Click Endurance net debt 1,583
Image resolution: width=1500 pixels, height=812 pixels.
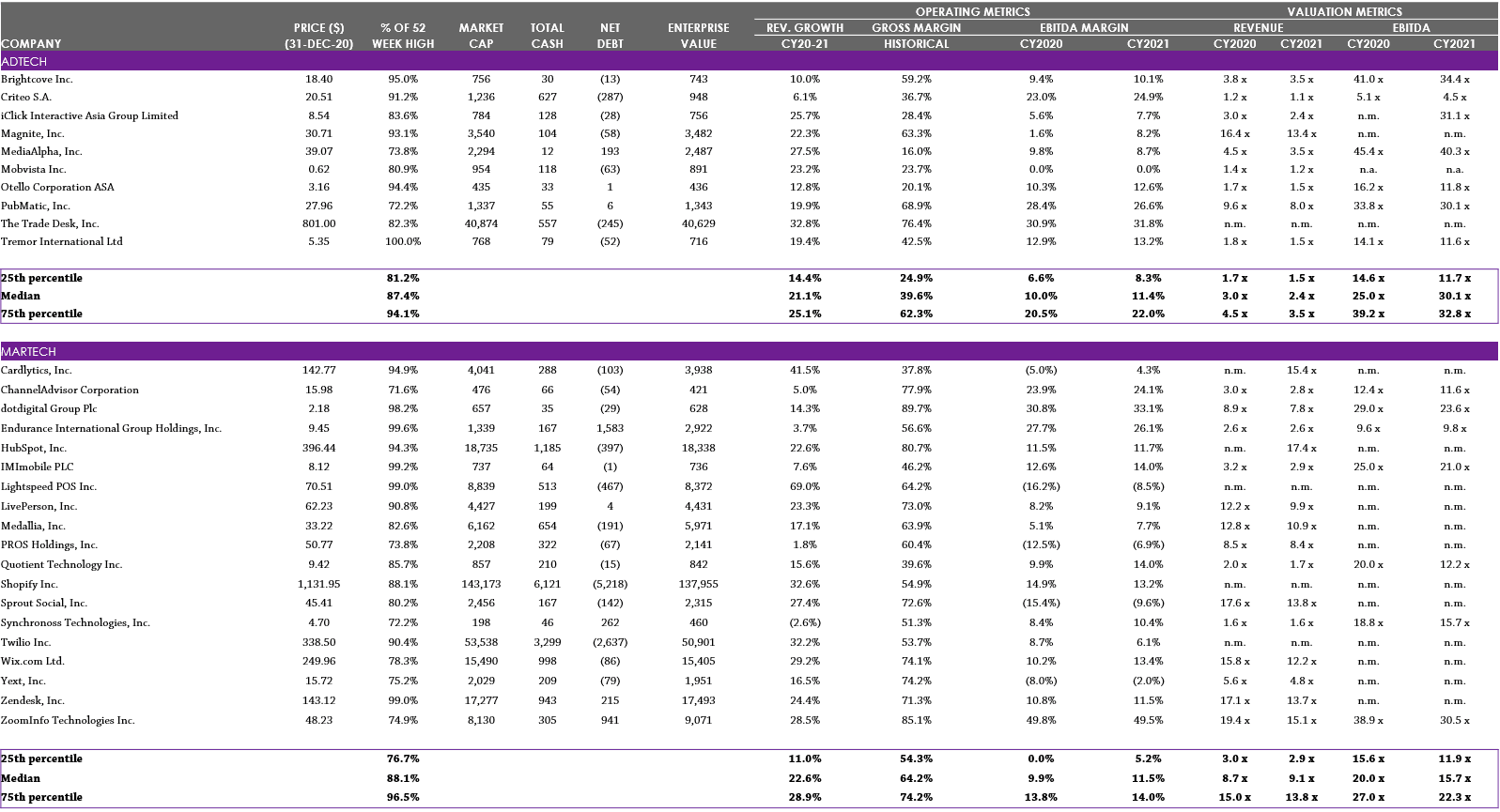click(611, 428)
